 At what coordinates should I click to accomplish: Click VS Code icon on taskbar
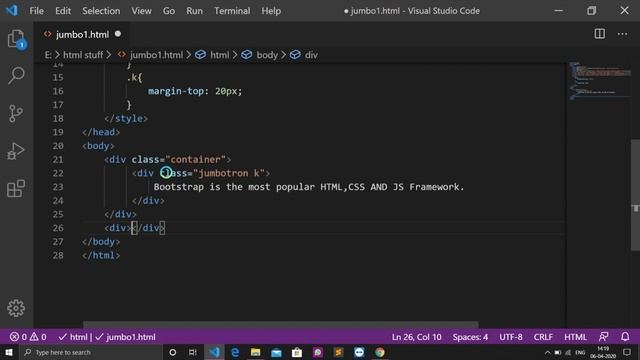click(x=214, y=352)
